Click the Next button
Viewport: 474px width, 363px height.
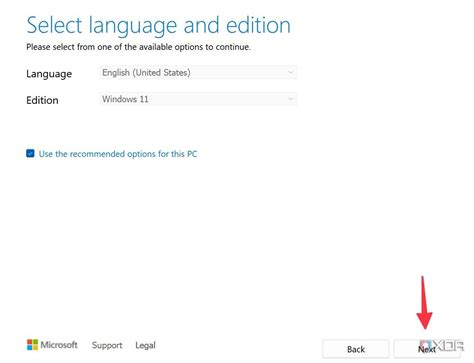point(427,349)
